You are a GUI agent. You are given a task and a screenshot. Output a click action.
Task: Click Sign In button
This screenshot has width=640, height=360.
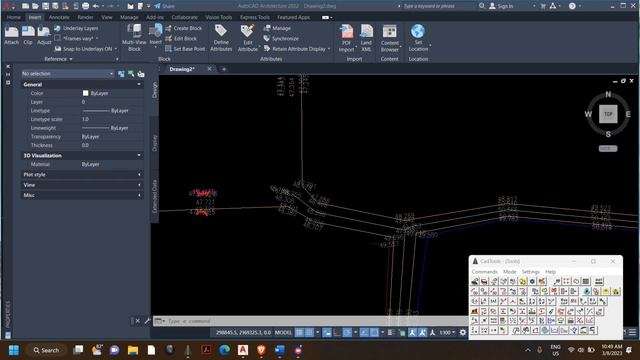pyautogui.click(x=501, y=6)
